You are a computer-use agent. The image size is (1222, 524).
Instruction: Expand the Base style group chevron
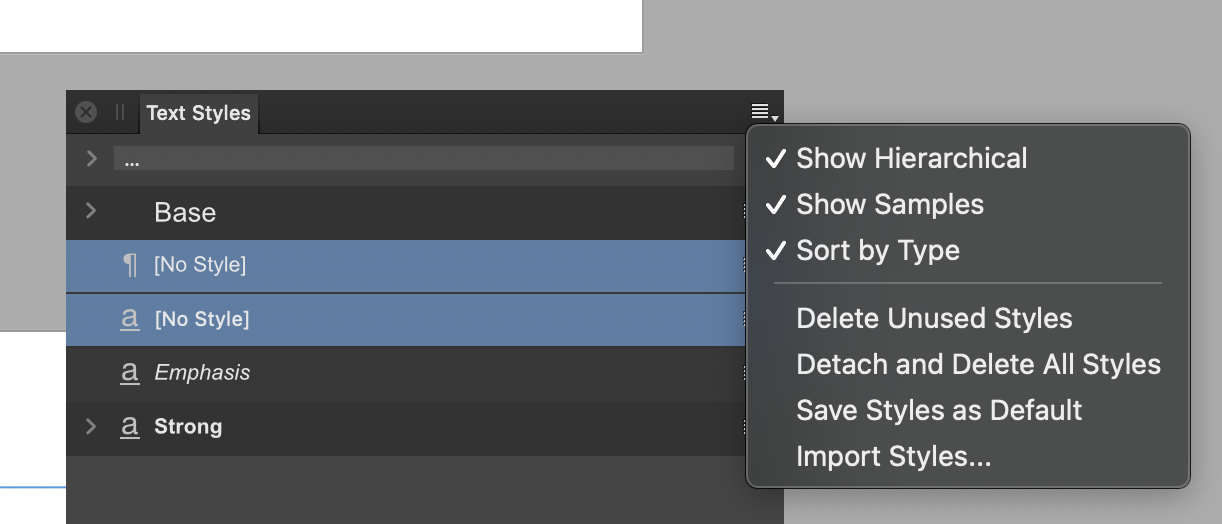coord(91,211)
